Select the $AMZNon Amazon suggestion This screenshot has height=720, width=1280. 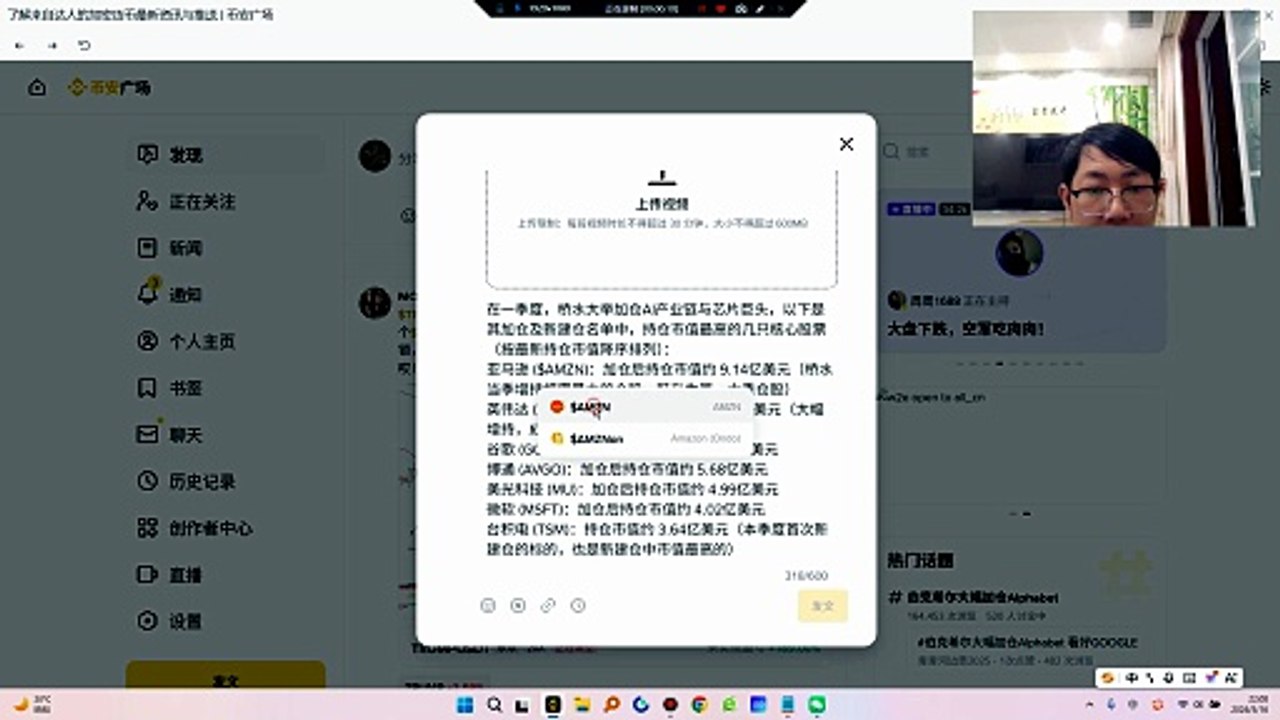(645, 438)
